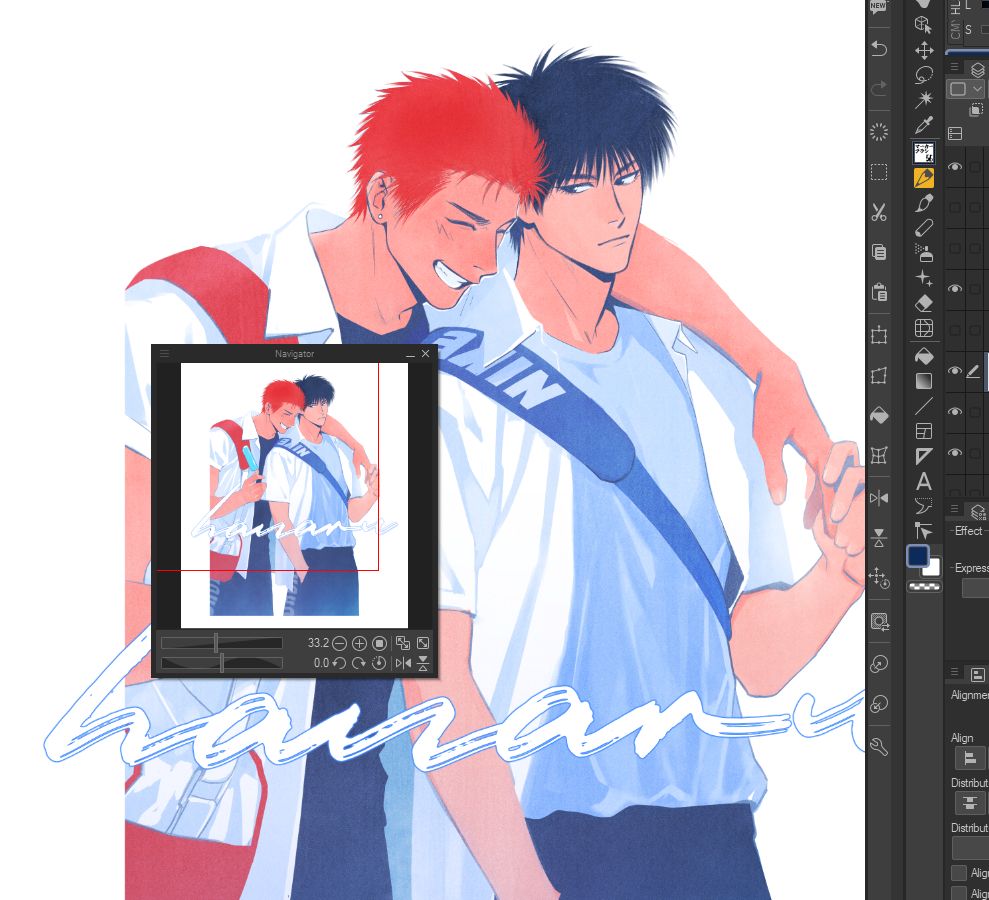Screen dimensions: 989x900
Task: Click the Undo arrow in the command bar
Action: click(879, 49)
